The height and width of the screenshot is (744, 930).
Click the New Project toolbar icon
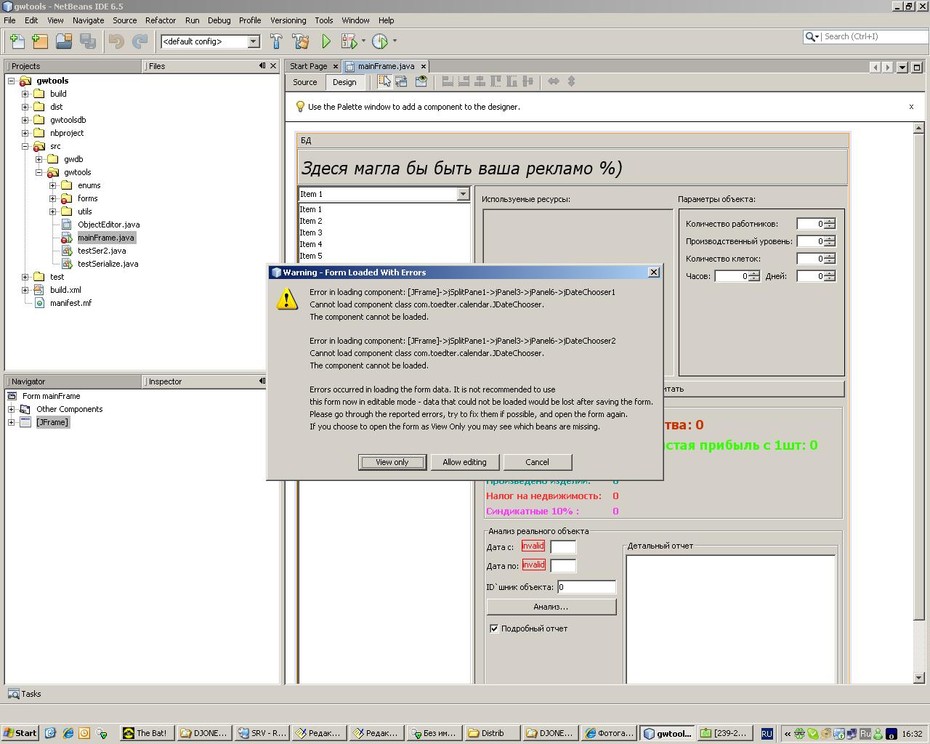(40, 41)
